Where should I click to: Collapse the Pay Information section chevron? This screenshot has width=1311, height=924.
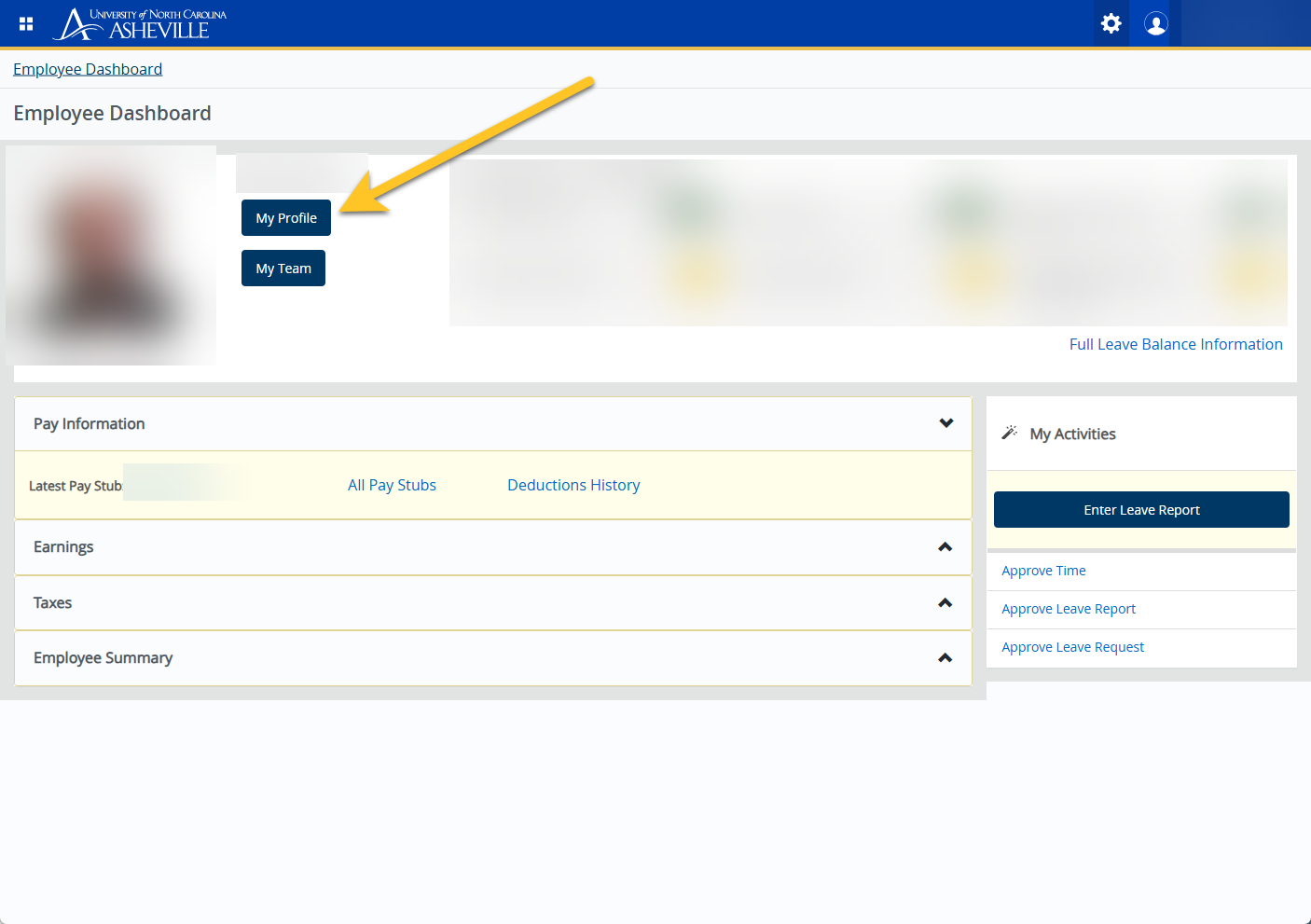pos(945,423)
